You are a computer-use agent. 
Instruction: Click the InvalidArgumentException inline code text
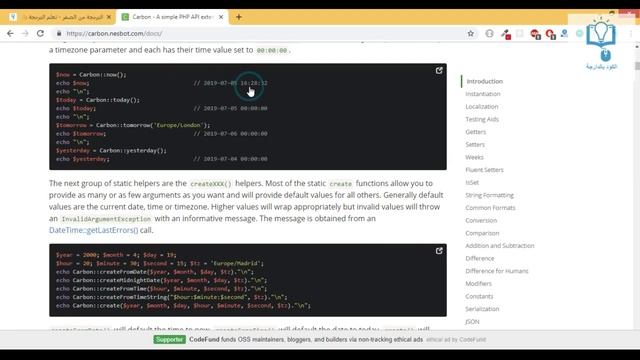coord(106,219)
